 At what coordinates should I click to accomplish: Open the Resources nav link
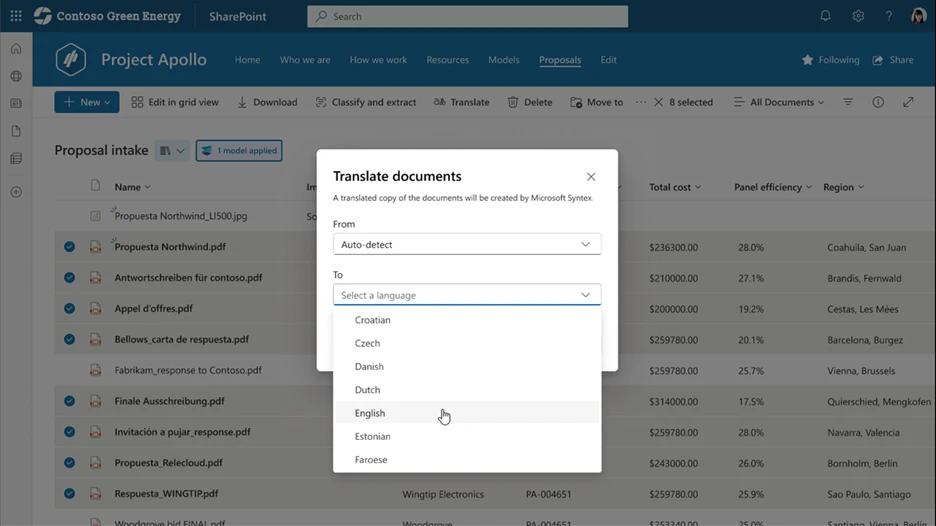(x=447, y=60)
